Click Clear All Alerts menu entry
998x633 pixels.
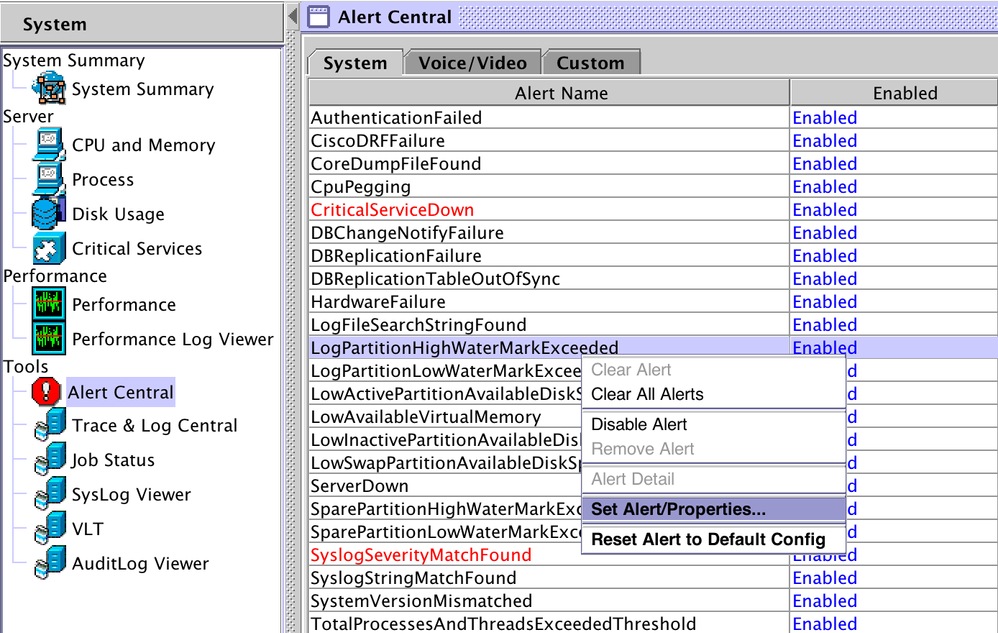click(x=647, y=394)
